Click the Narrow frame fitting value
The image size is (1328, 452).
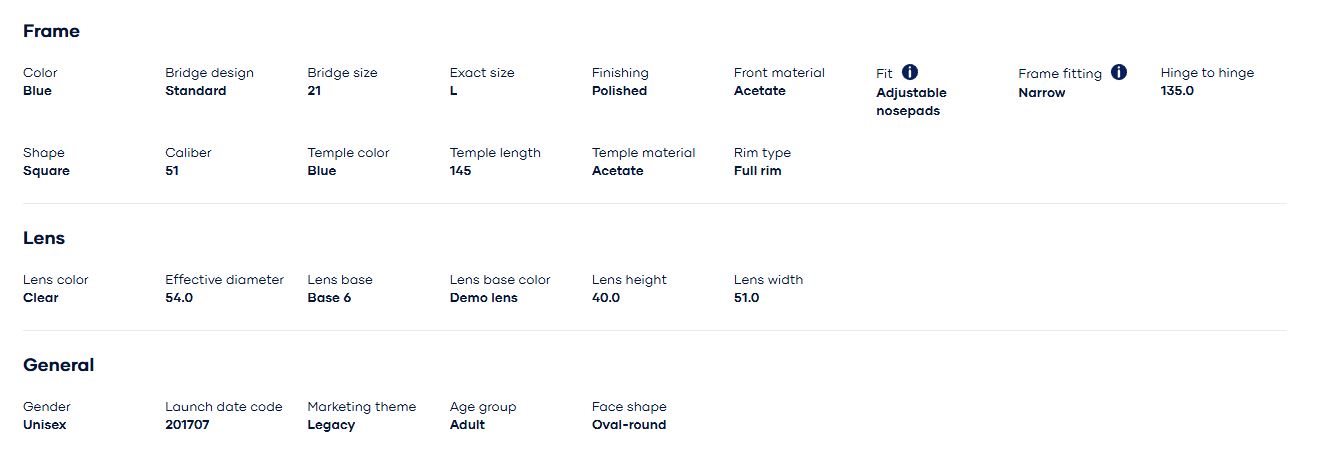(1041, 93)
